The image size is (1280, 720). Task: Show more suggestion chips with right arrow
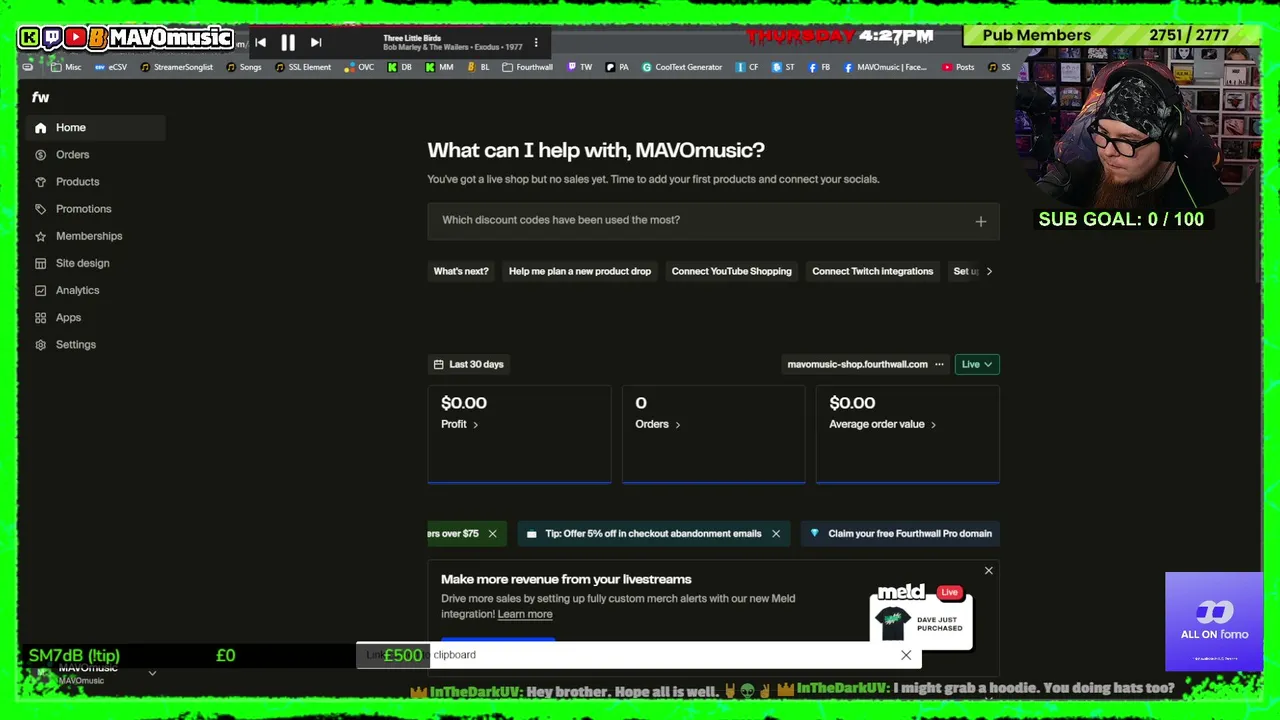989,271
